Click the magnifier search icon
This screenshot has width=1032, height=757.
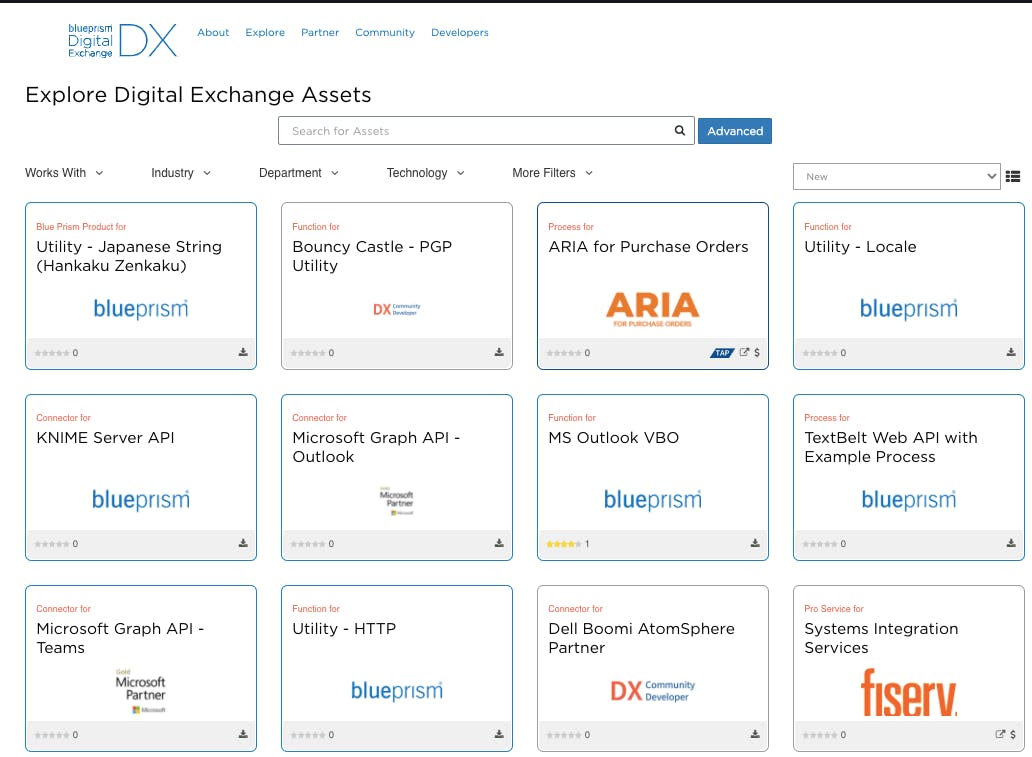click(x=679, y=130)
